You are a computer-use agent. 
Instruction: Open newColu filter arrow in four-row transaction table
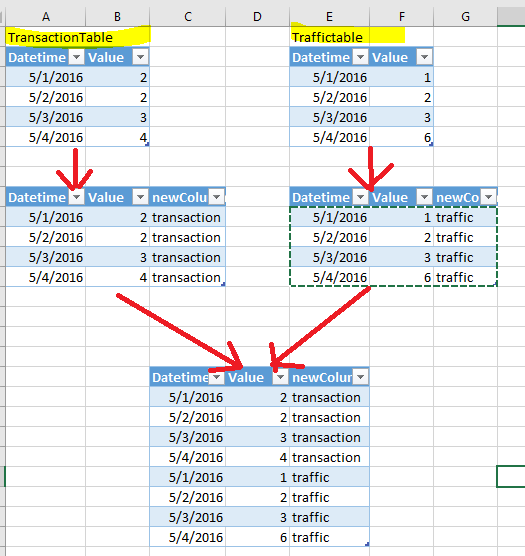(217, 197)
